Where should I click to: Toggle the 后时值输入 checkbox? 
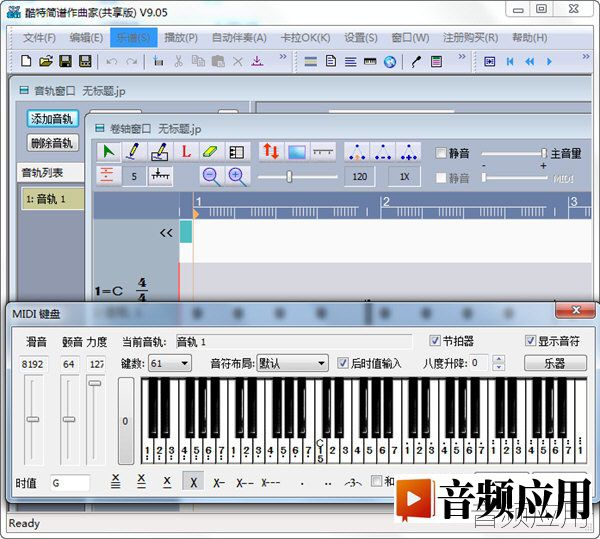coord(342,363)
